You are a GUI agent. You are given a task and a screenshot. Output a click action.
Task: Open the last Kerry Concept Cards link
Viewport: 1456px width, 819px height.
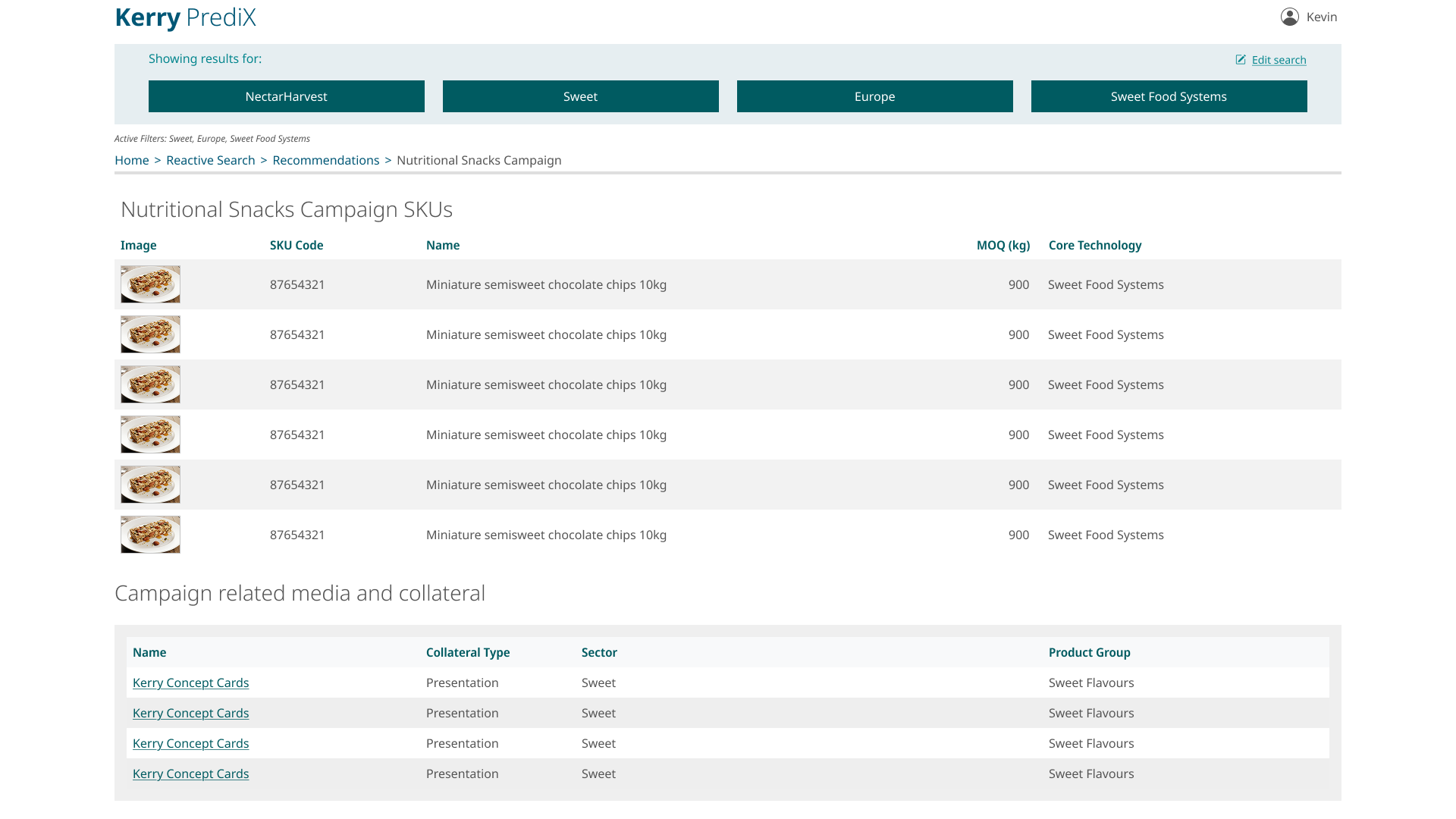[x=190, y=773]
